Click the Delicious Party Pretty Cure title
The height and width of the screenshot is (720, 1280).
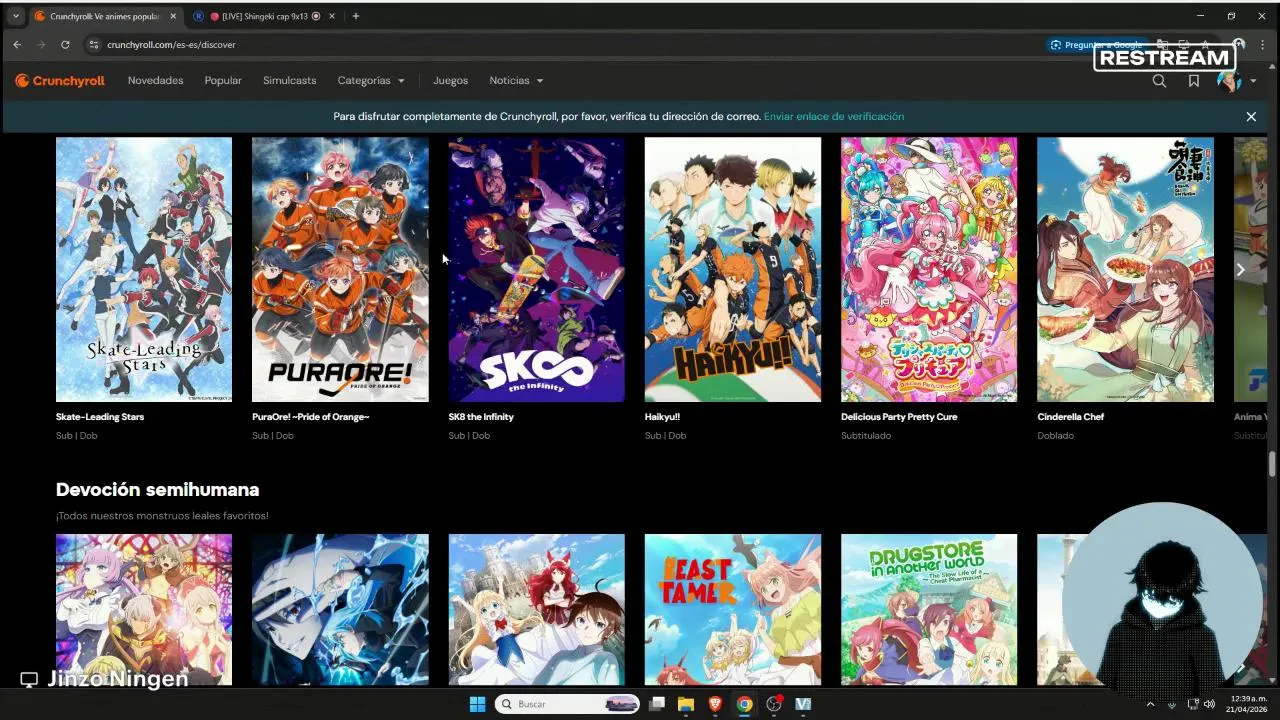(x=899, y=417)
